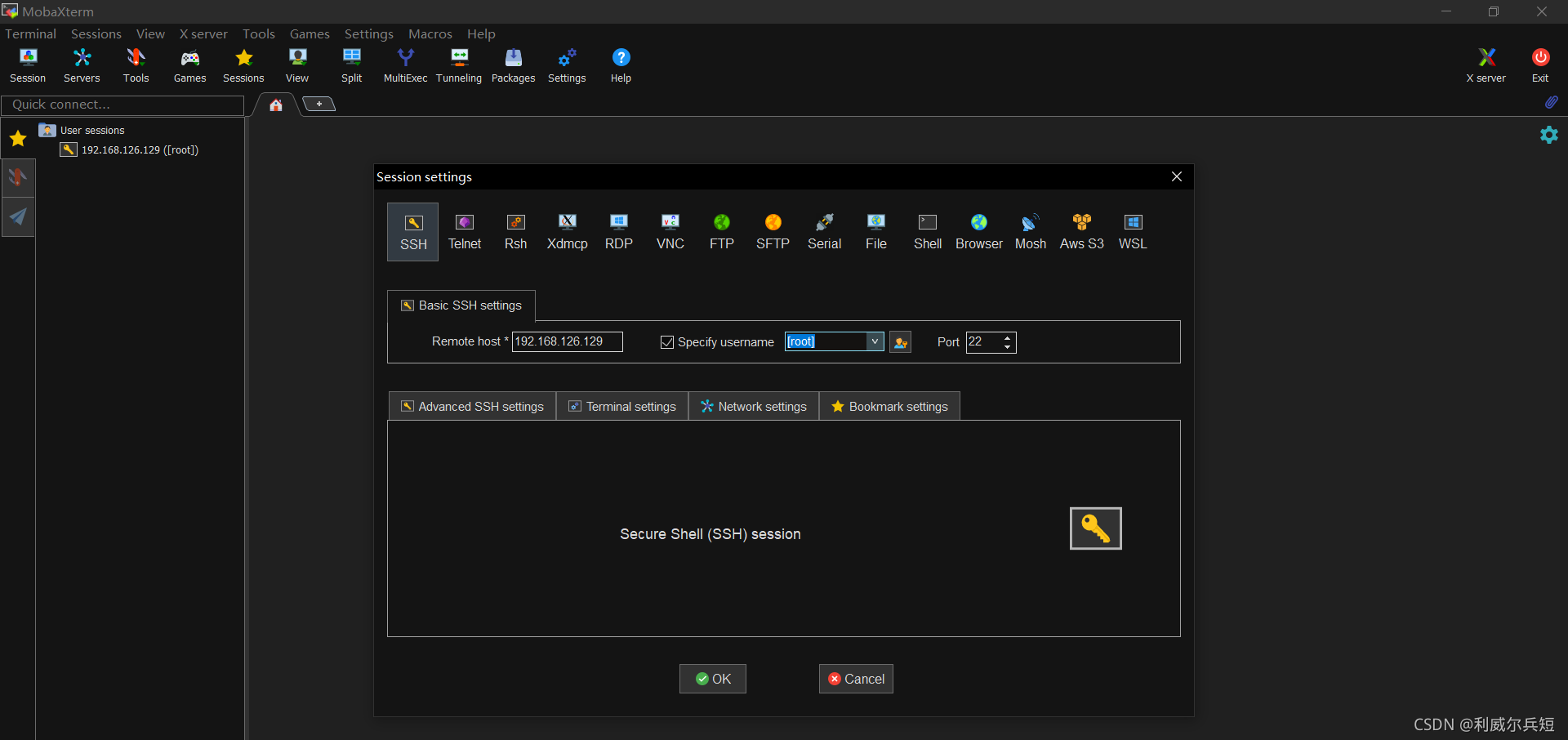Open a new tab with plus button

pos(319,104)
